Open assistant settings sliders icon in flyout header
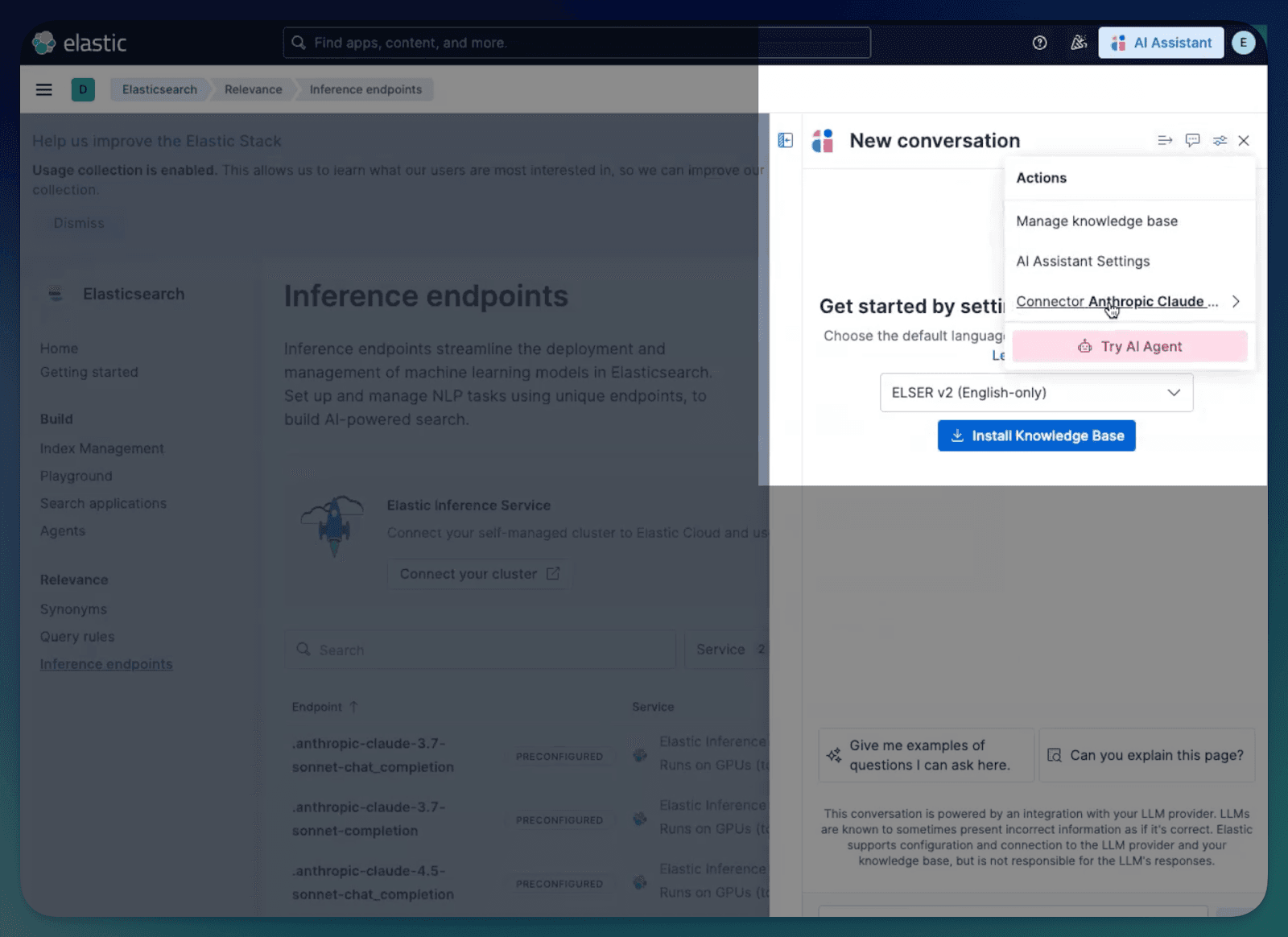This screenshot has height=937, width=1288. point(1219,139)
